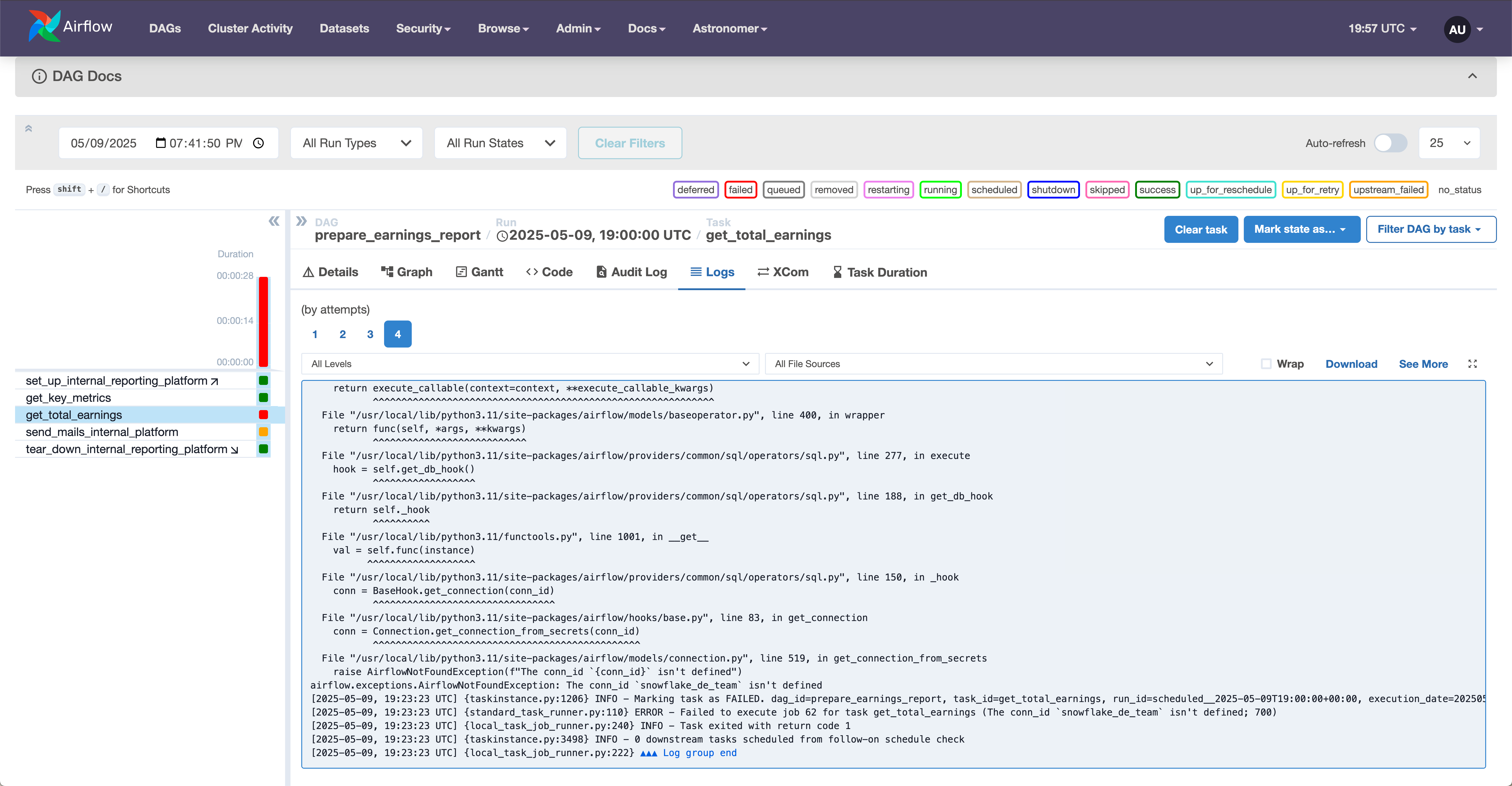Check the Wrap checkbox for log lines
The height and width of the screenshot is (786, 1512).
[x=1266, y=364]
